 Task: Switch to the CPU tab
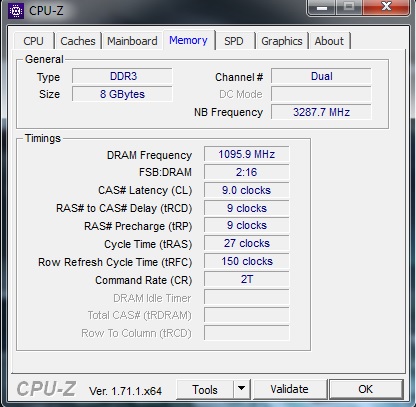pos(33,41)
